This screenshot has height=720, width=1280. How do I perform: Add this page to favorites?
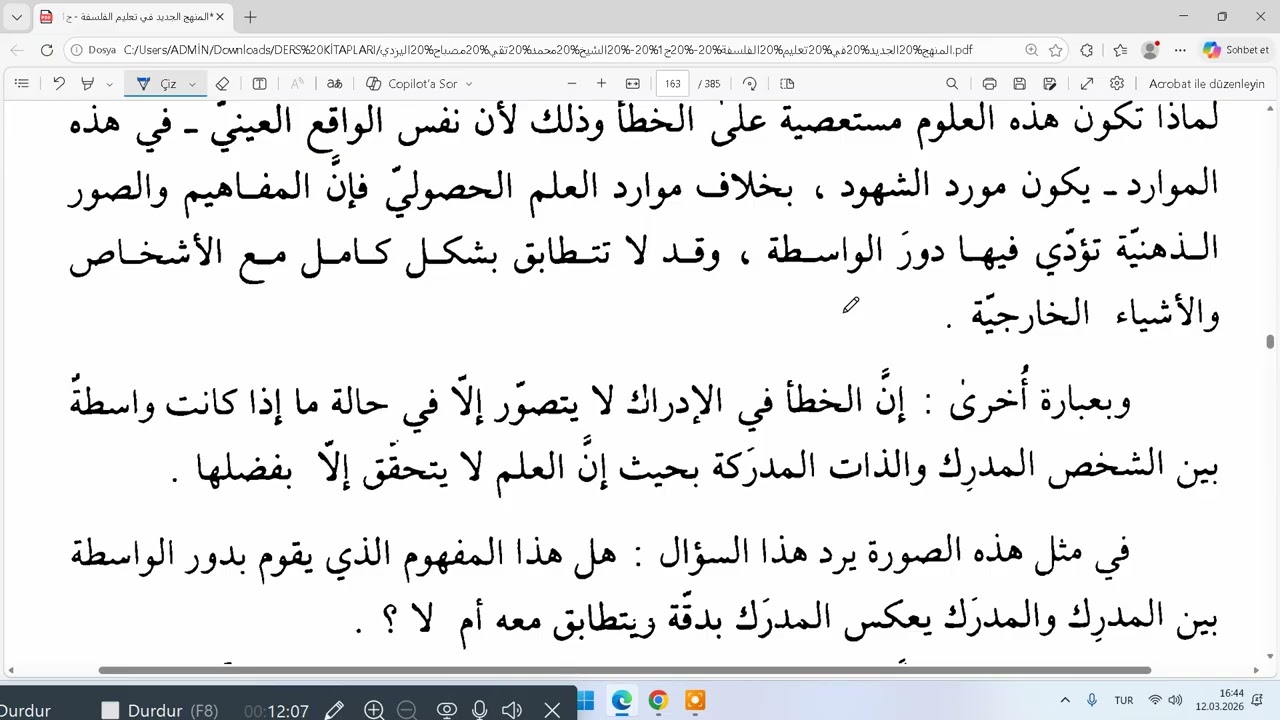click(1056, 50)
